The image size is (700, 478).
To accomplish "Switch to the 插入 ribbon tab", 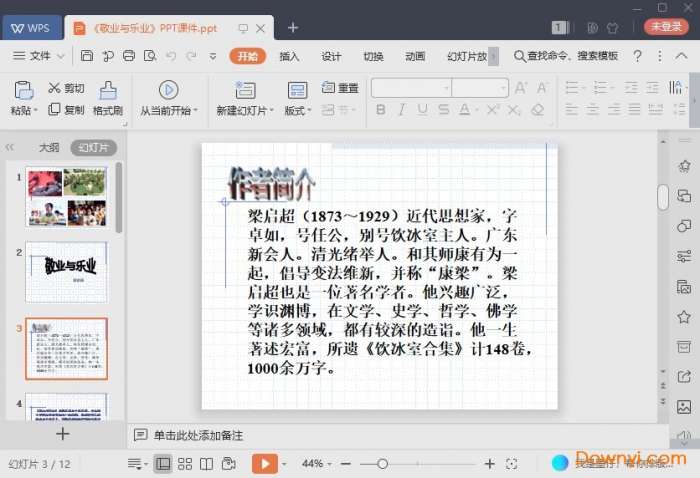I will coord(289,56).
